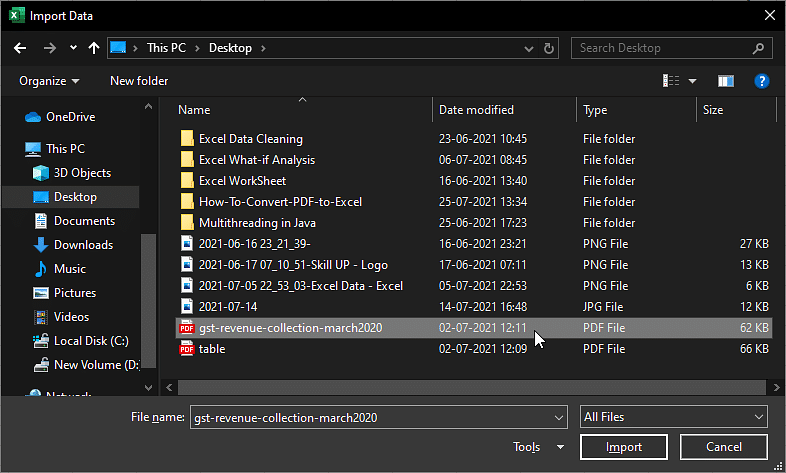The height and width of the screenshot is (473, 786).
Task: Click the horizontal scrollbar in file list
Action: pos(471,387)
